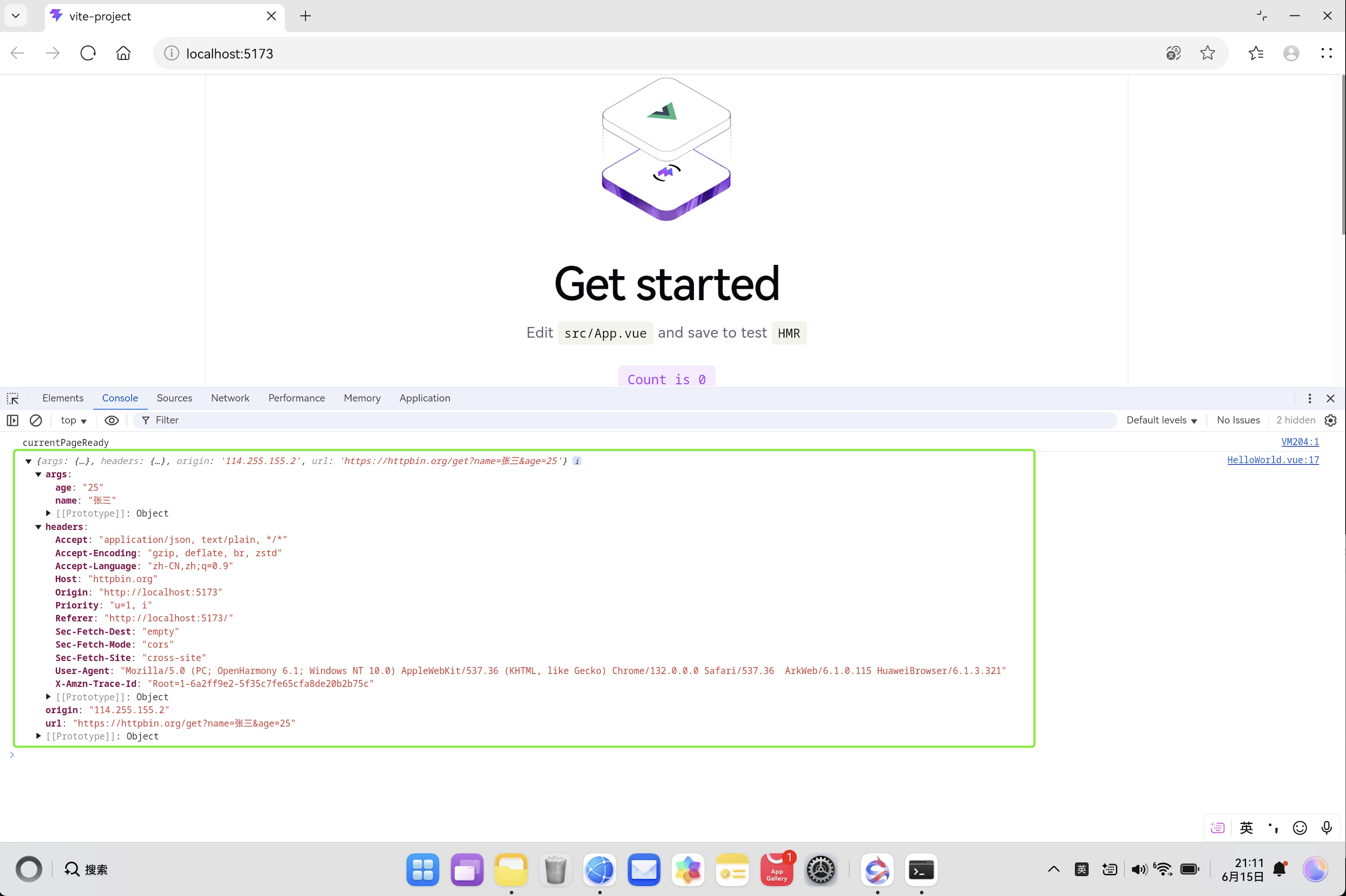
Task: Clear the console output
Action: [x=35, y=421]
